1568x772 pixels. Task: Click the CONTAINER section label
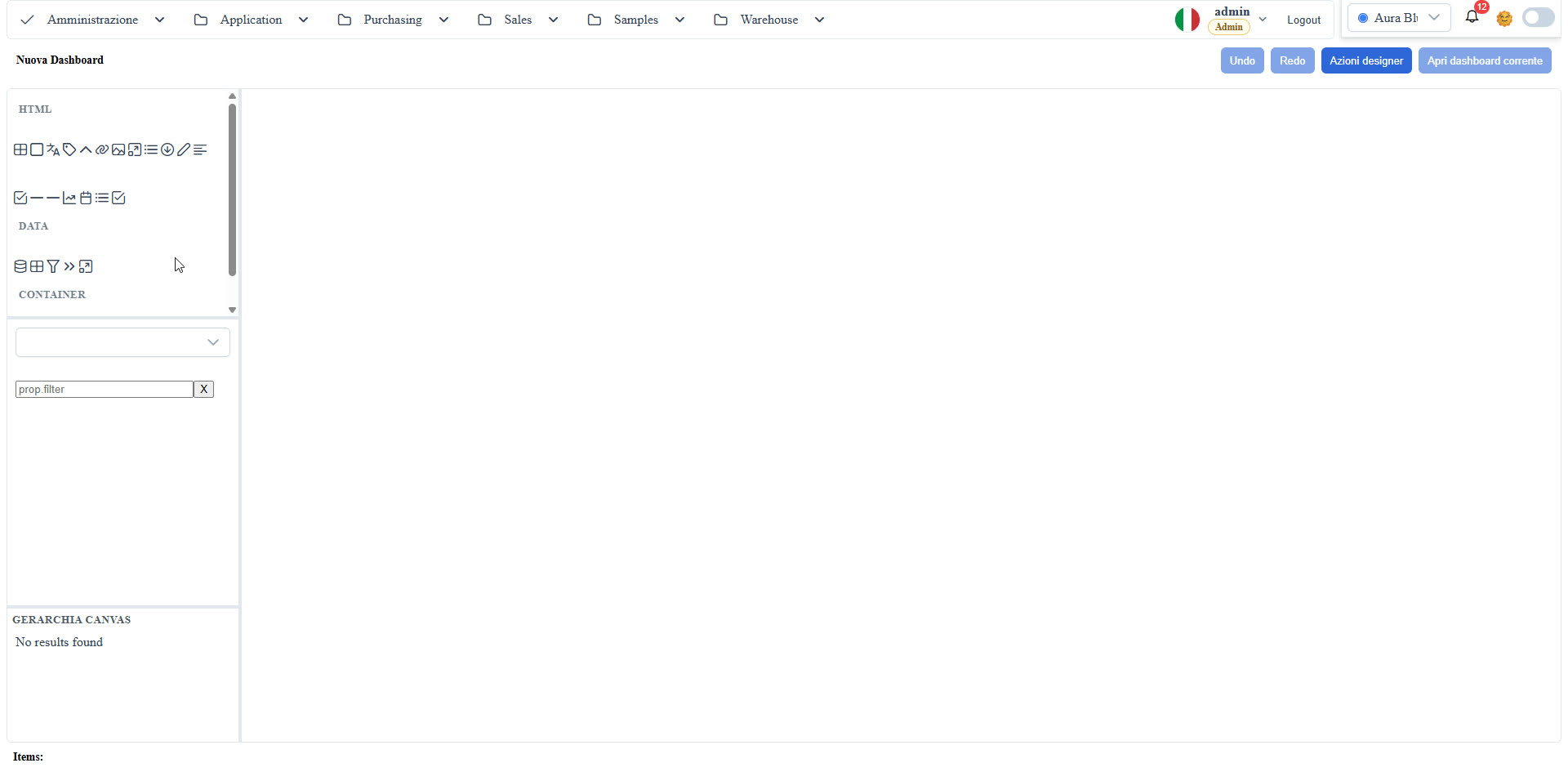click(52, 294)
